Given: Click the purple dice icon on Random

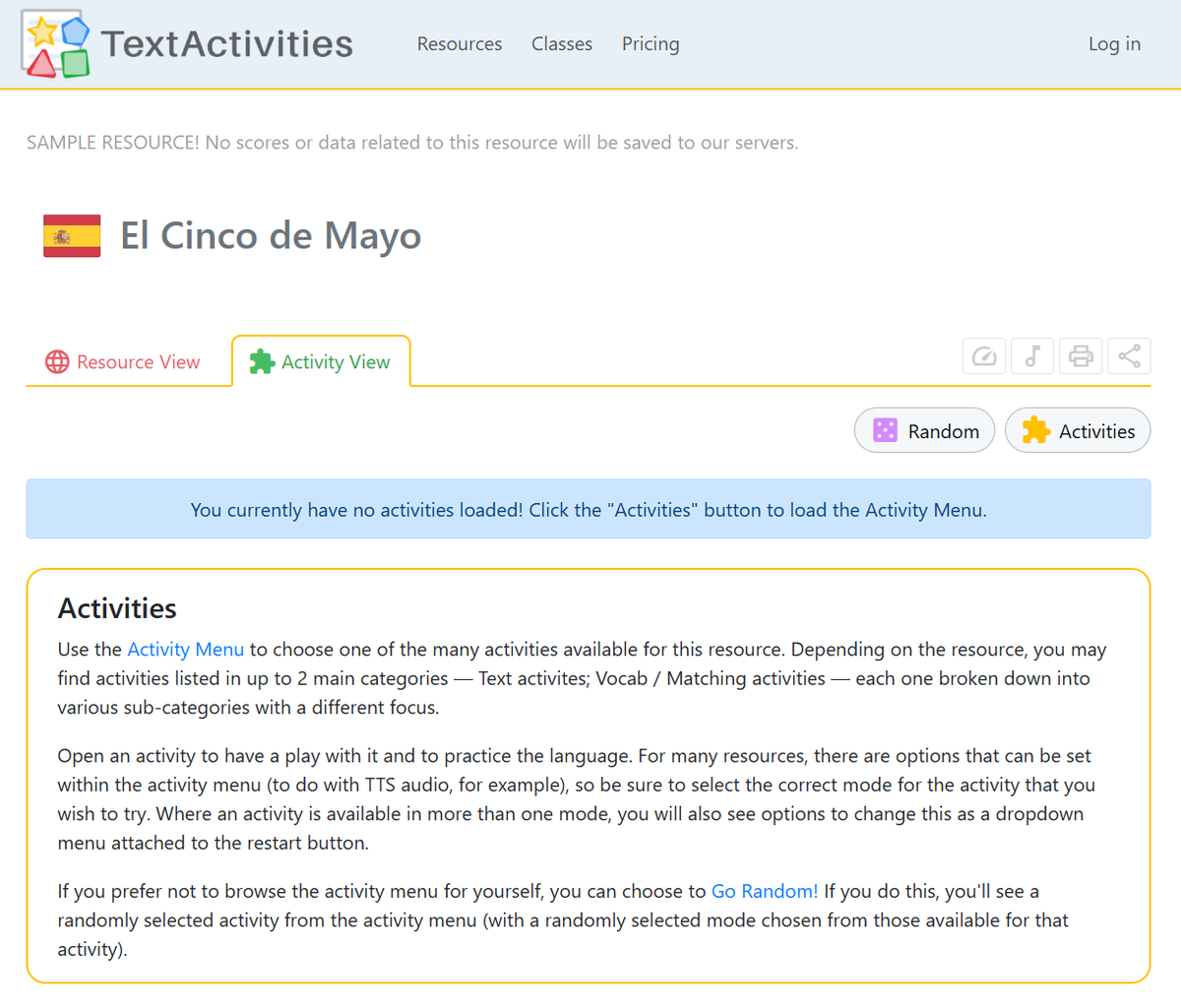Looking at the screenshot, I should [x=885, y=430].
